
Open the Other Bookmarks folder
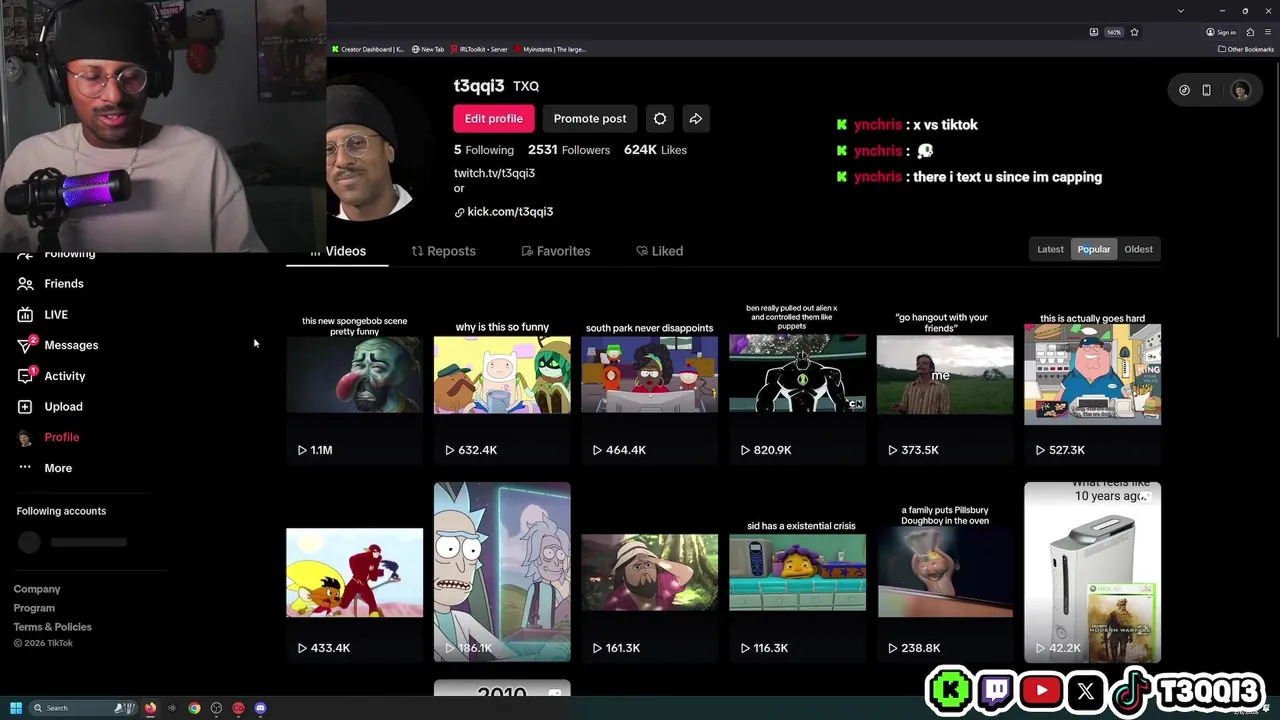click(x=1245, y=49)
